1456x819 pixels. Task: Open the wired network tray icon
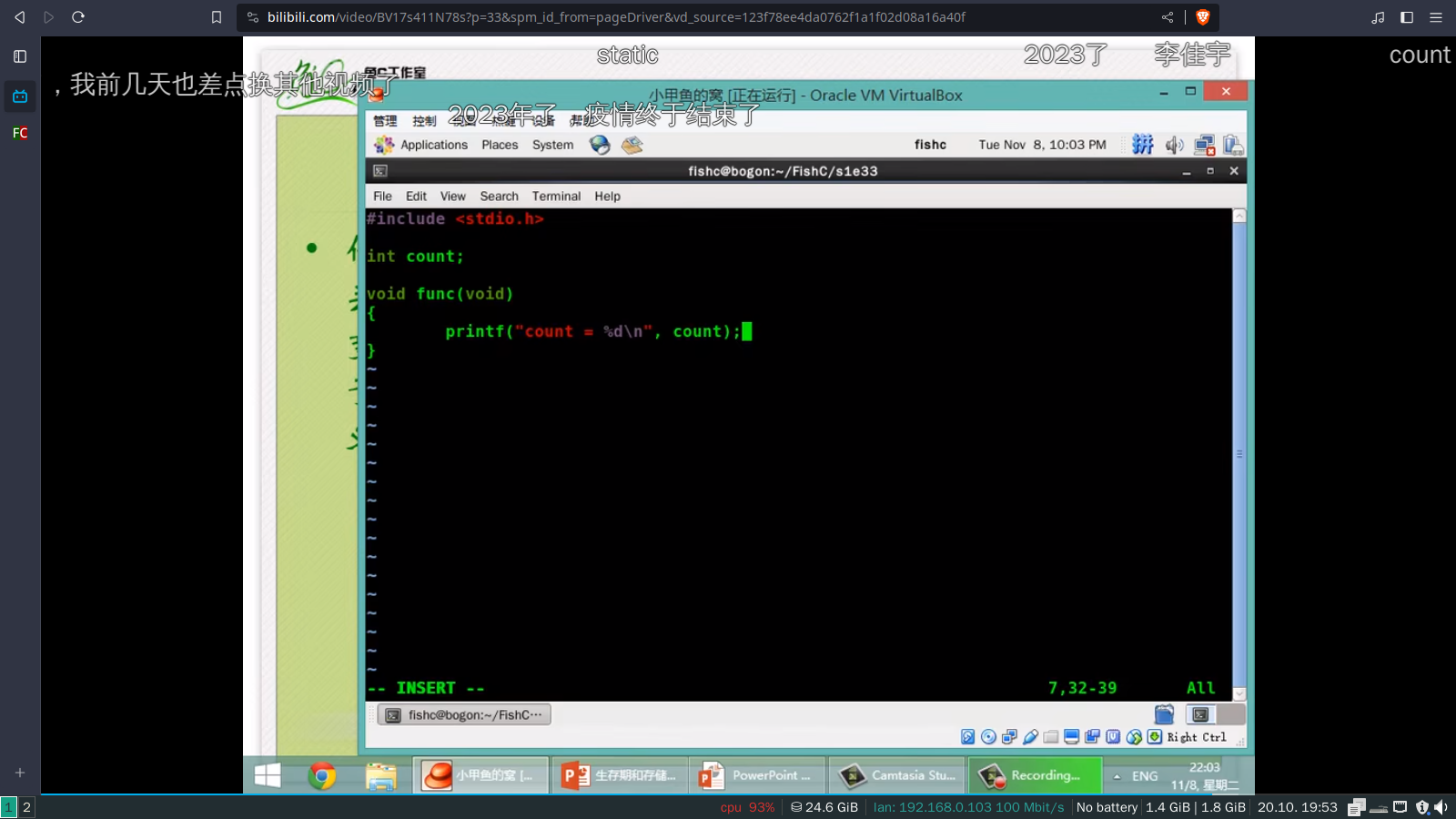pyautogui.click(x=1400, y=807)
